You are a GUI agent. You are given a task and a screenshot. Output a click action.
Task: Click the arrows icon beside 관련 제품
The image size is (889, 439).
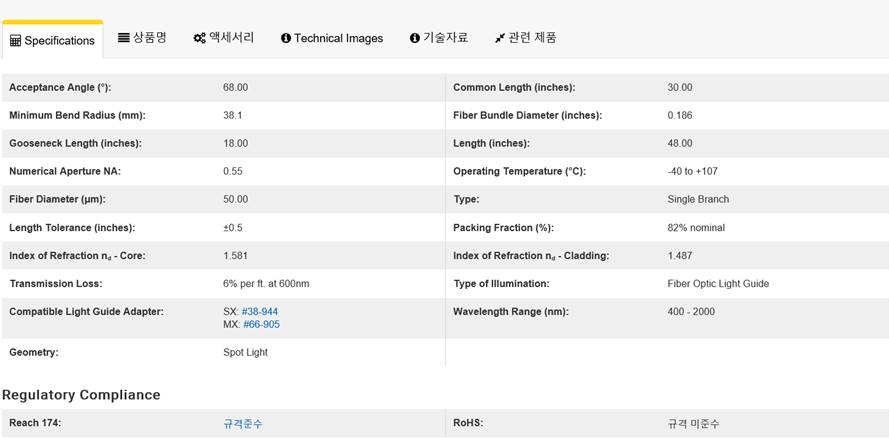coord(500,38)
